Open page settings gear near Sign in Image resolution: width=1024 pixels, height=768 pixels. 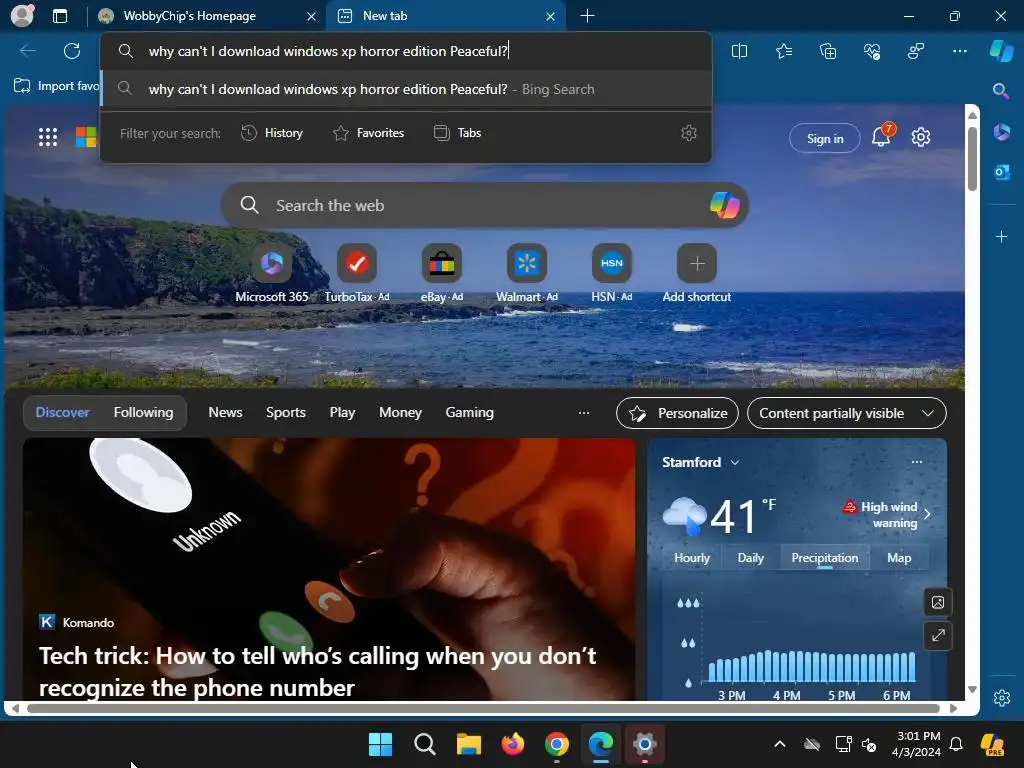point(921,138)
